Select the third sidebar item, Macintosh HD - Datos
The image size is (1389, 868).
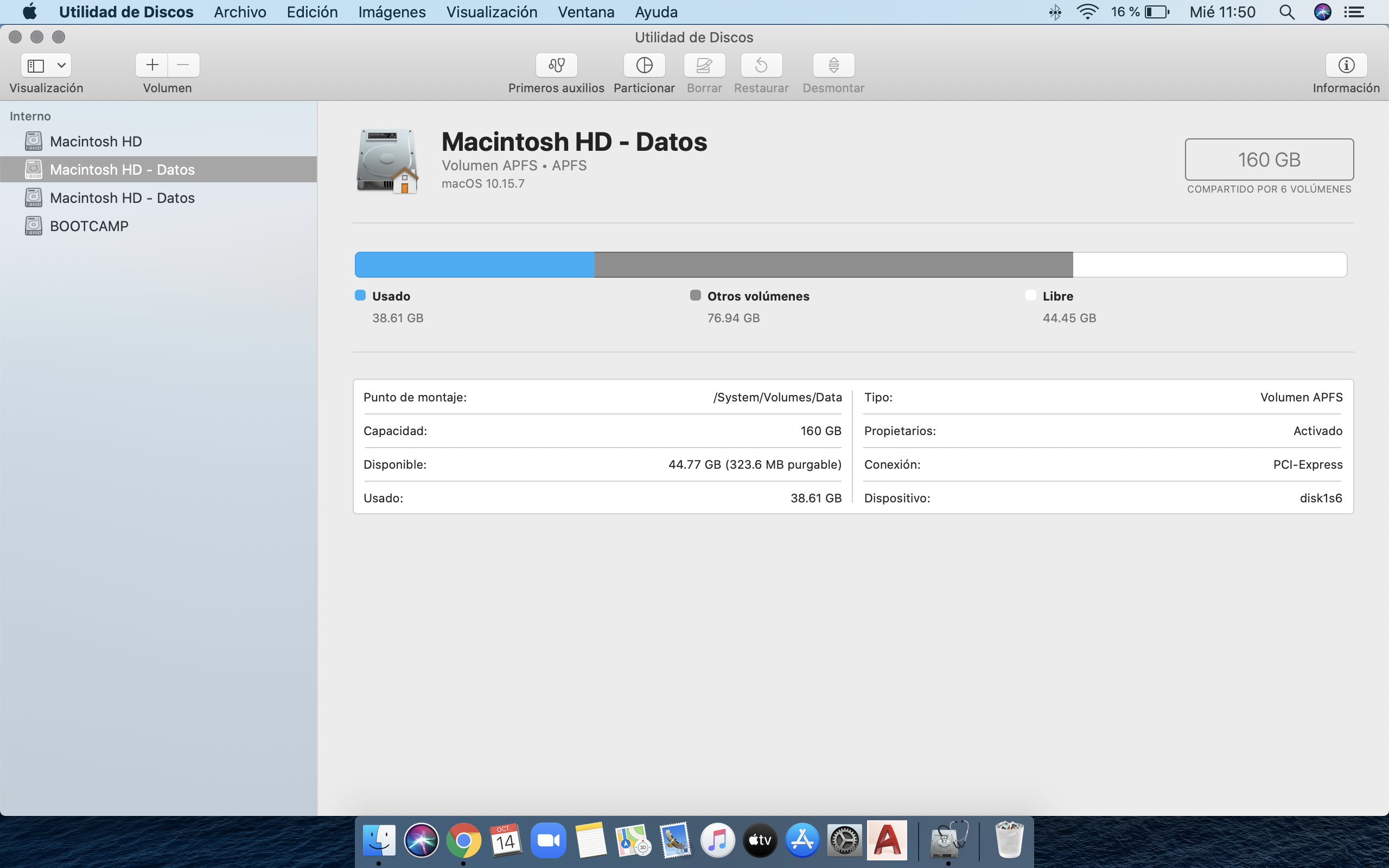122,198
